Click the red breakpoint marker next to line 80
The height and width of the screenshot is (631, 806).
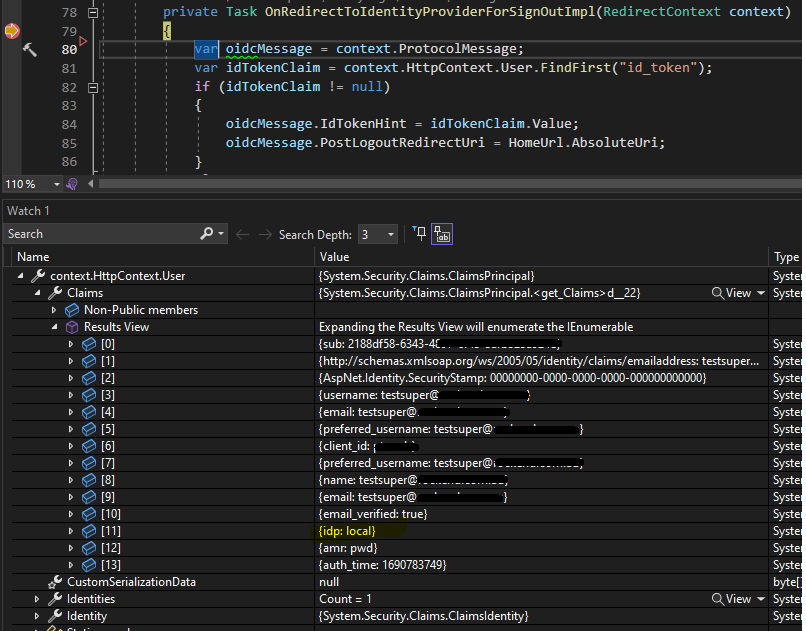tap(84, 43)
